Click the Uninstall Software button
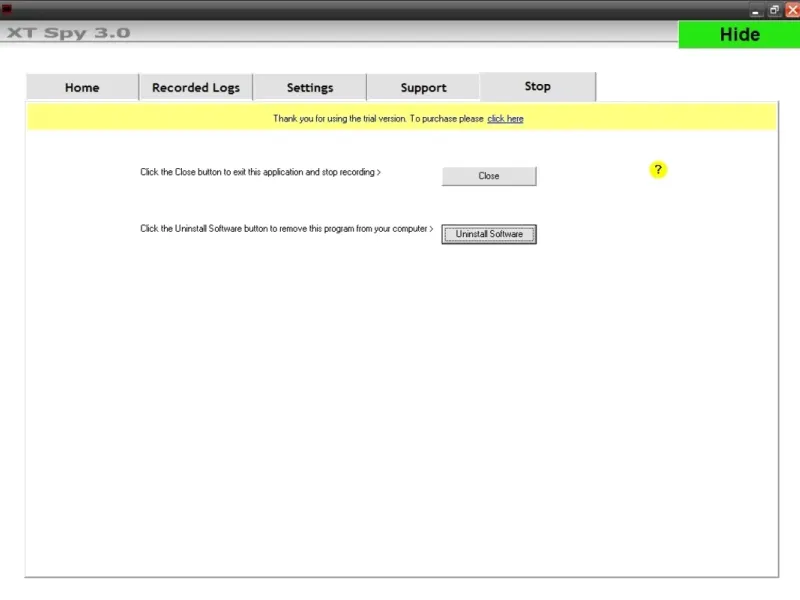This screenshot has width=800, height=600. pyautogui.click(x=489, y=234)
